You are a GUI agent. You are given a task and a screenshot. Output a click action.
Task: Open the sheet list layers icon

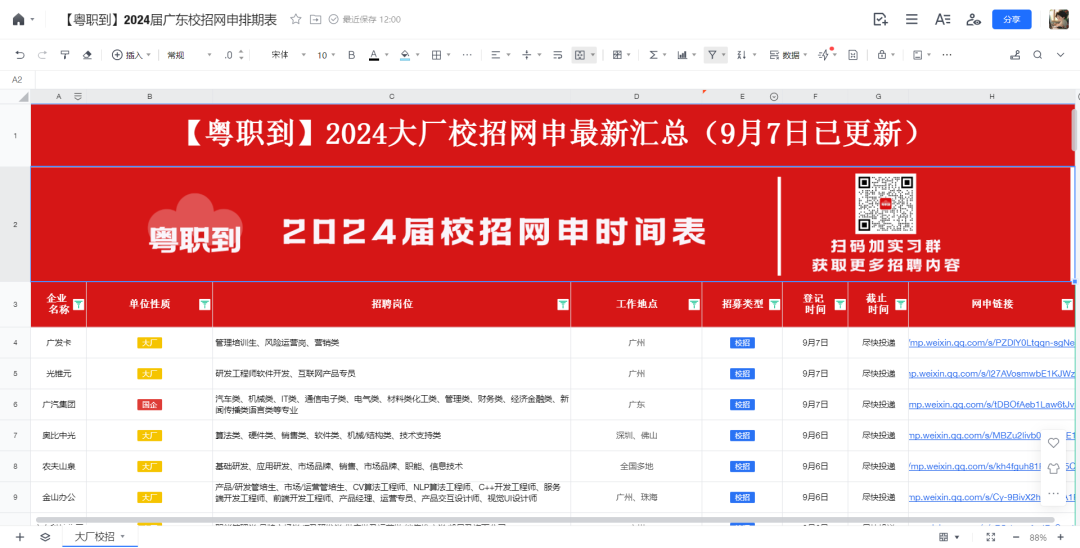45,537
